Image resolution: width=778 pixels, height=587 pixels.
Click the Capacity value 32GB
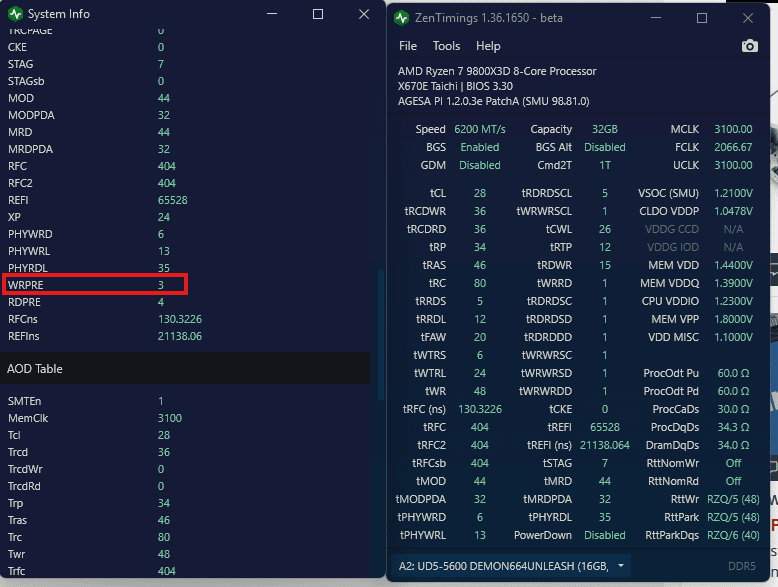(604, 129)
